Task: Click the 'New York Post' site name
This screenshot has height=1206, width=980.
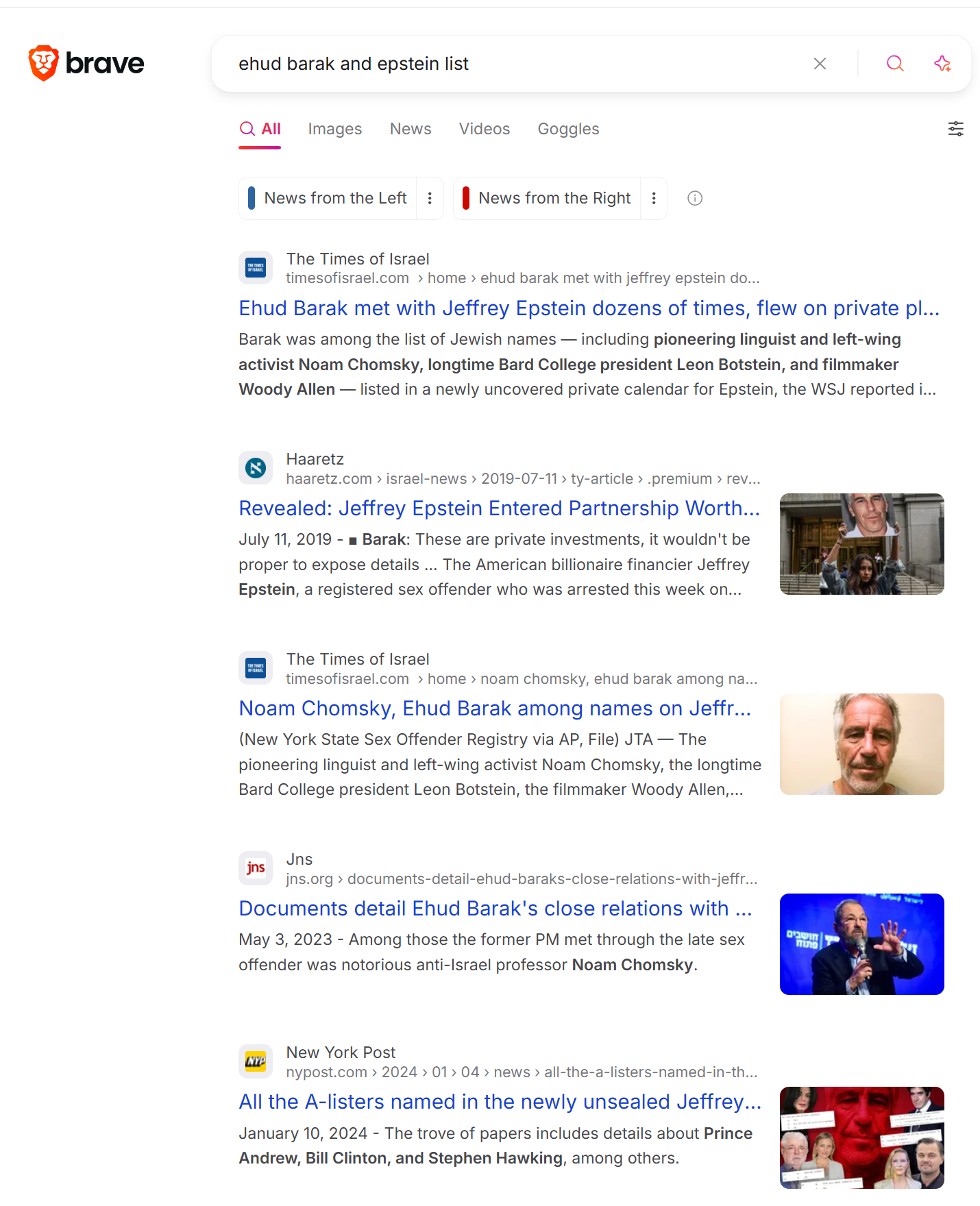Action: tap(341, 1053)
